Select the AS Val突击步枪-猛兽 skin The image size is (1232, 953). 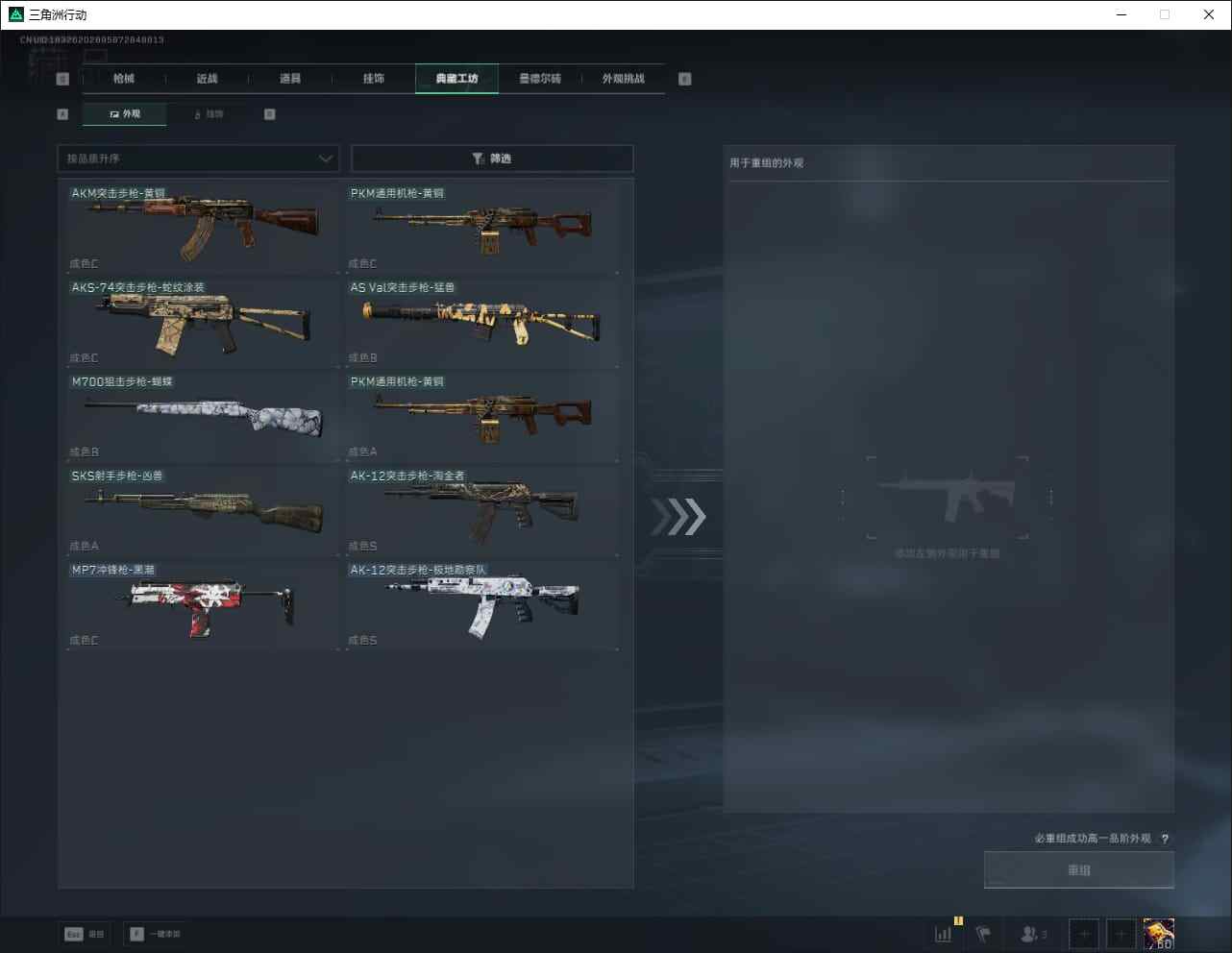click(481, 321)
